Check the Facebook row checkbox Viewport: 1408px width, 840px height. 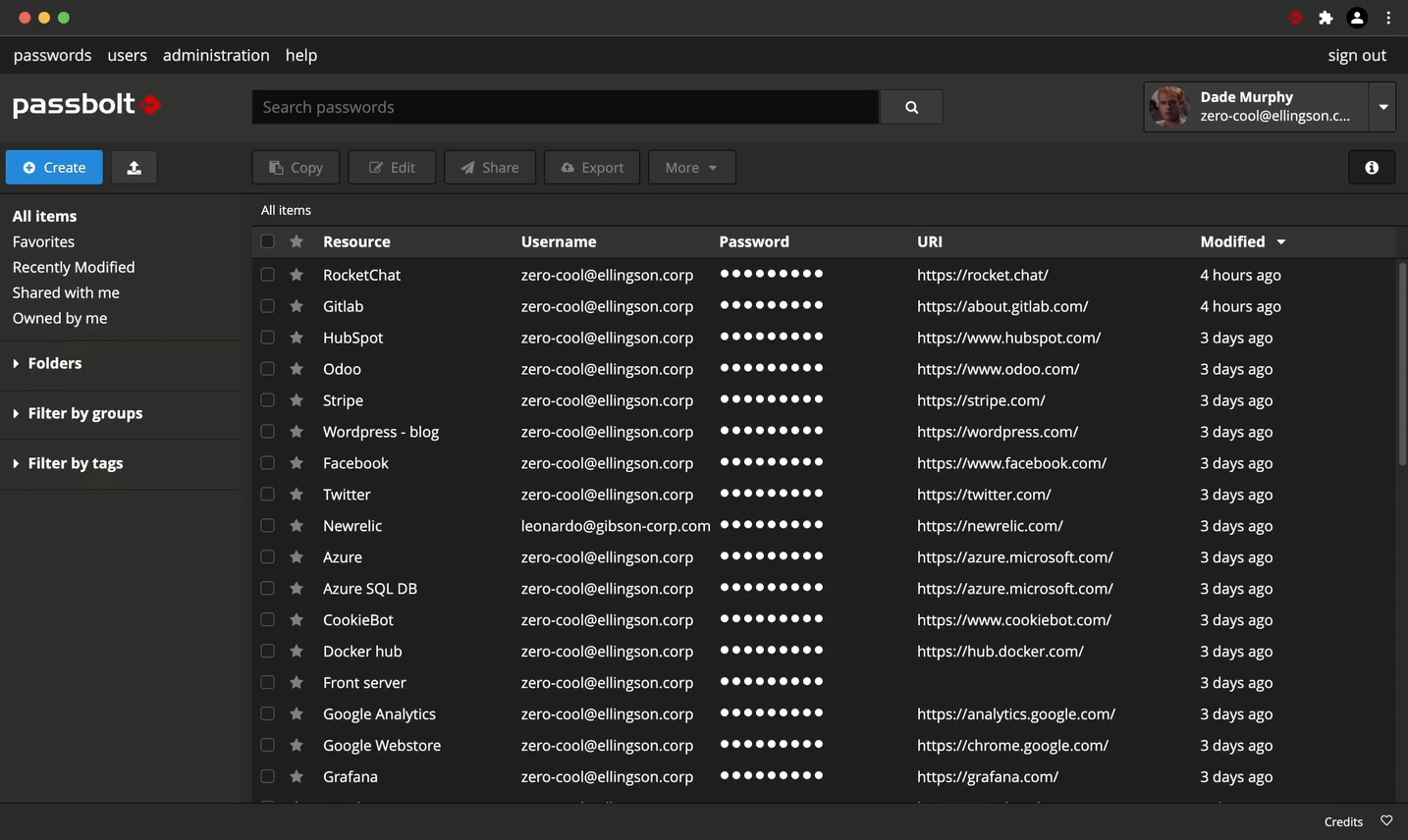pos(267,463)
